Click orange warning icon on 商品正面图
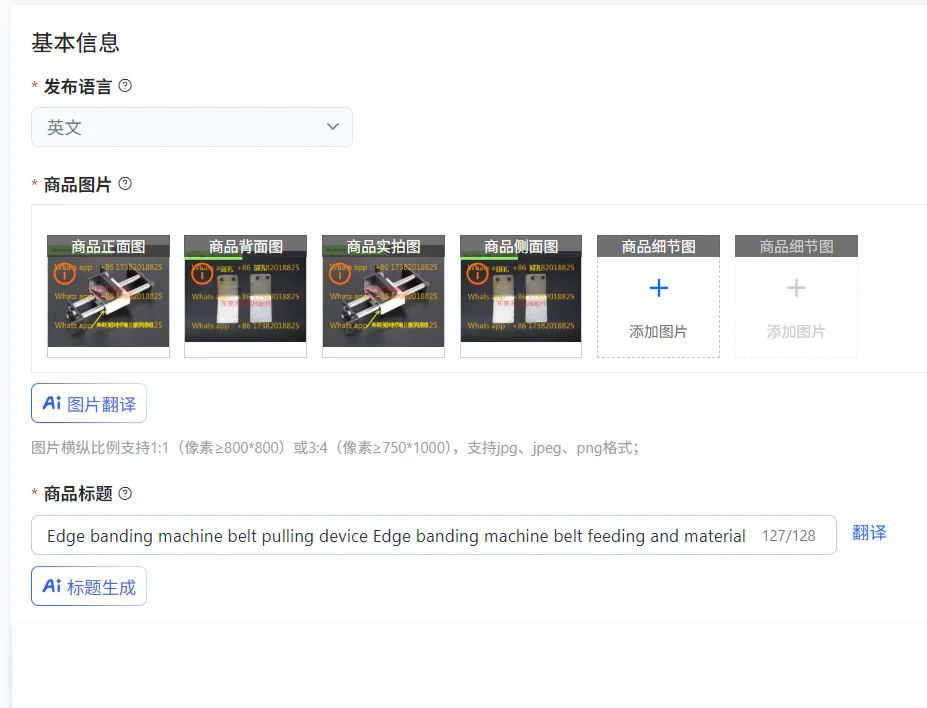Screen dimensions: 927x708 pyautogui.click(x=64, y=274)
